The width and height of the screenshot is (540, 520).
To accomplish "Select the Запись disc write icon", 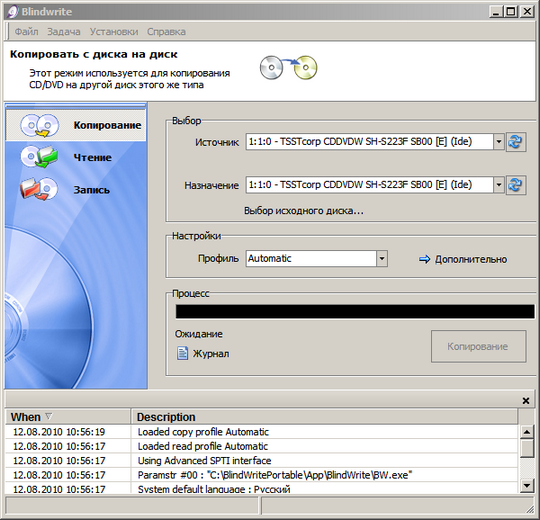I will (x=39, y=189).
